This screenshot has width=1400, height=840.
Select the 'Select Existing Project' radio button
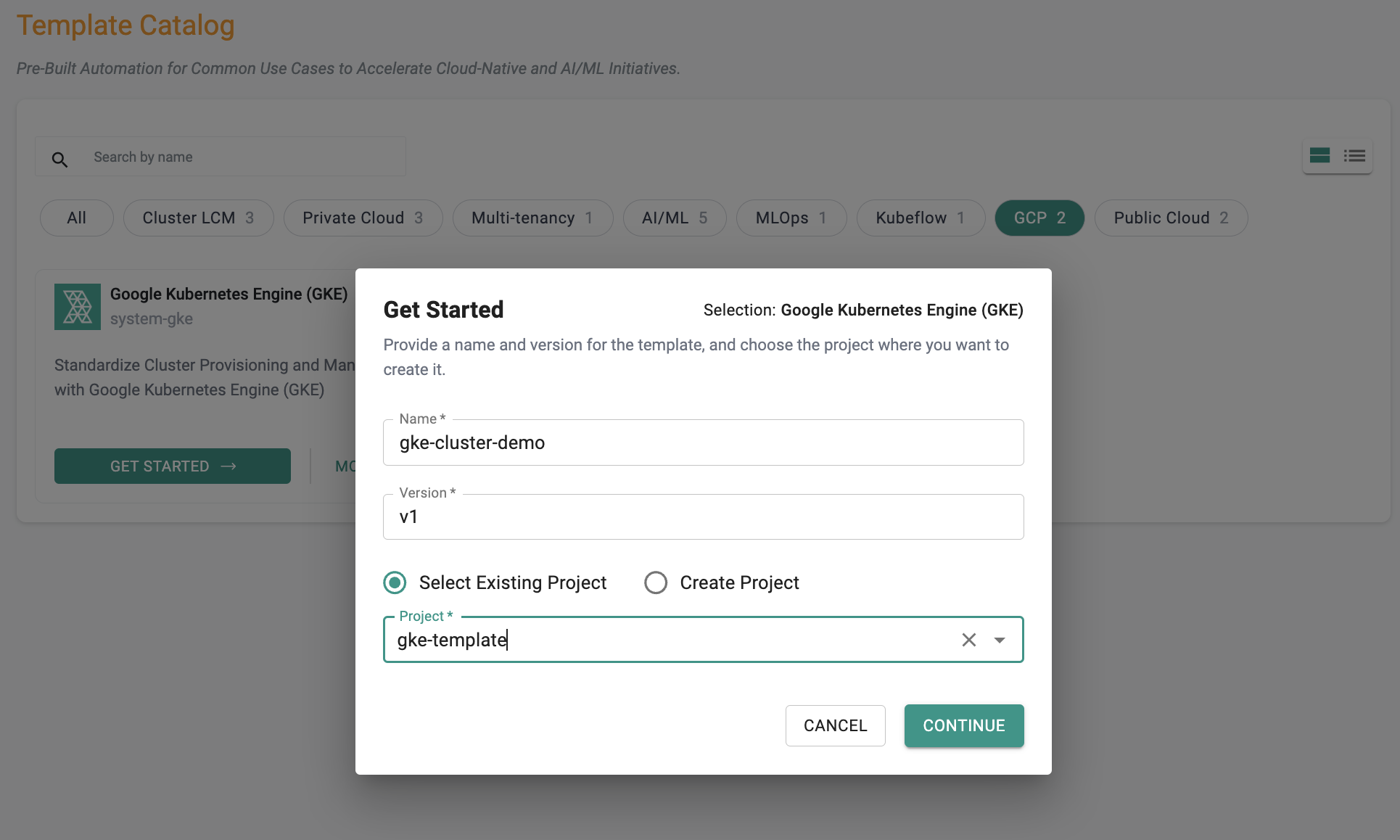point(395,581)
